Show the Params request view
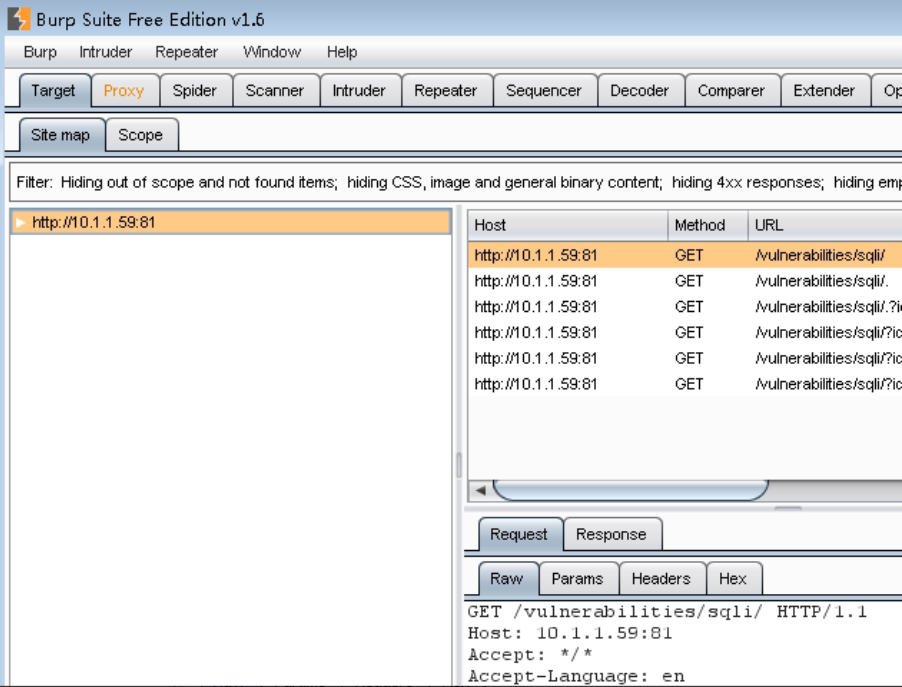This screenshot has height=687, width=902. 578,579
